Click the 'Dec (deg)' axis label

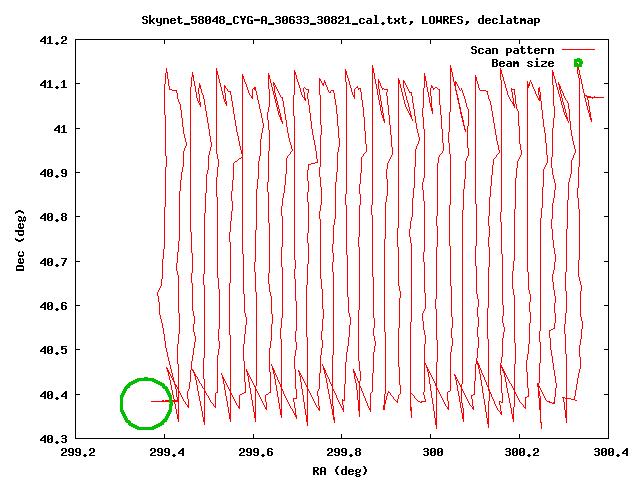(20, 240)
